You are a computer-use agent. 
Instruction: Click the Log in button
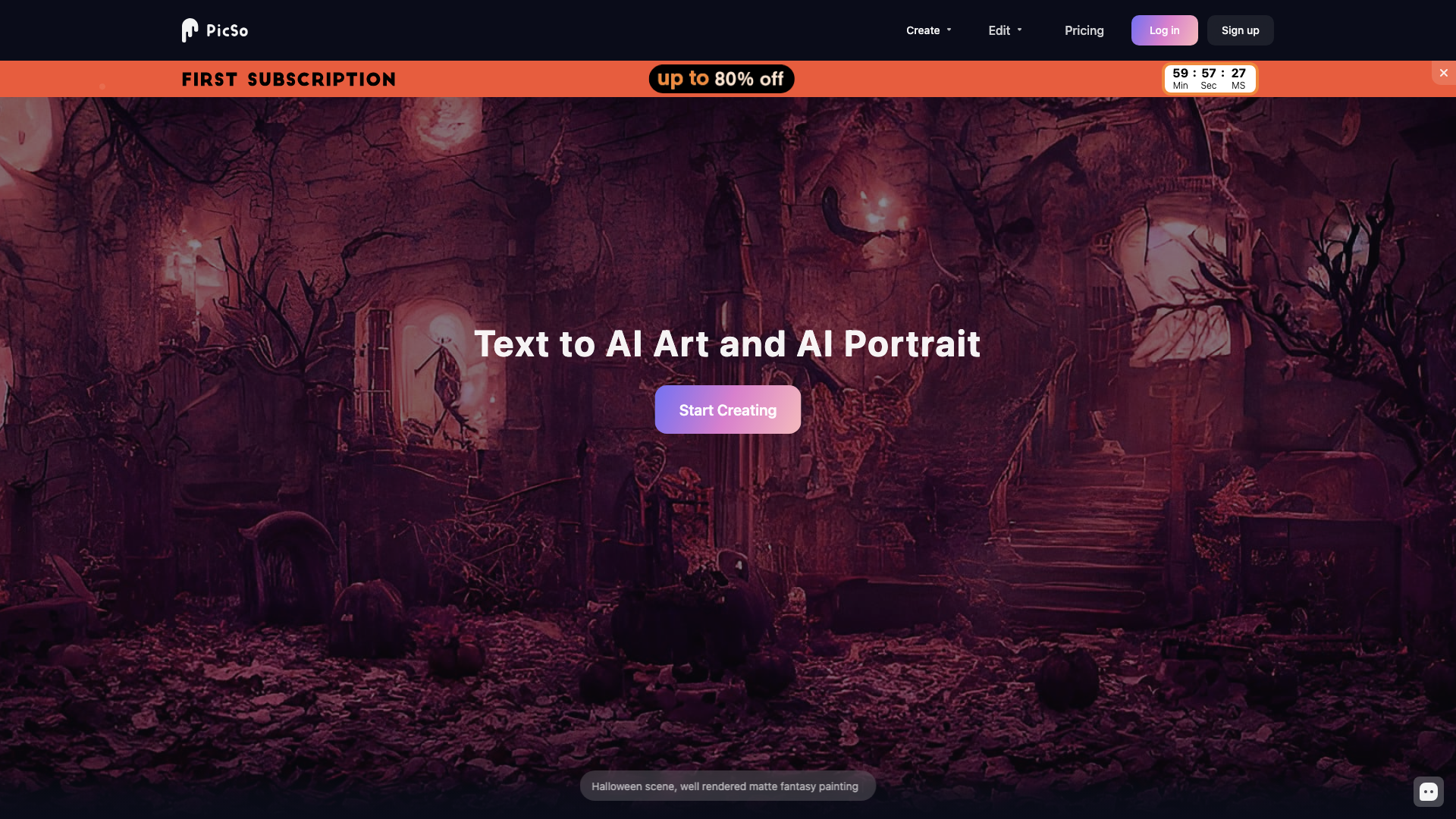pyautogui.click(x=1164, y=30)
